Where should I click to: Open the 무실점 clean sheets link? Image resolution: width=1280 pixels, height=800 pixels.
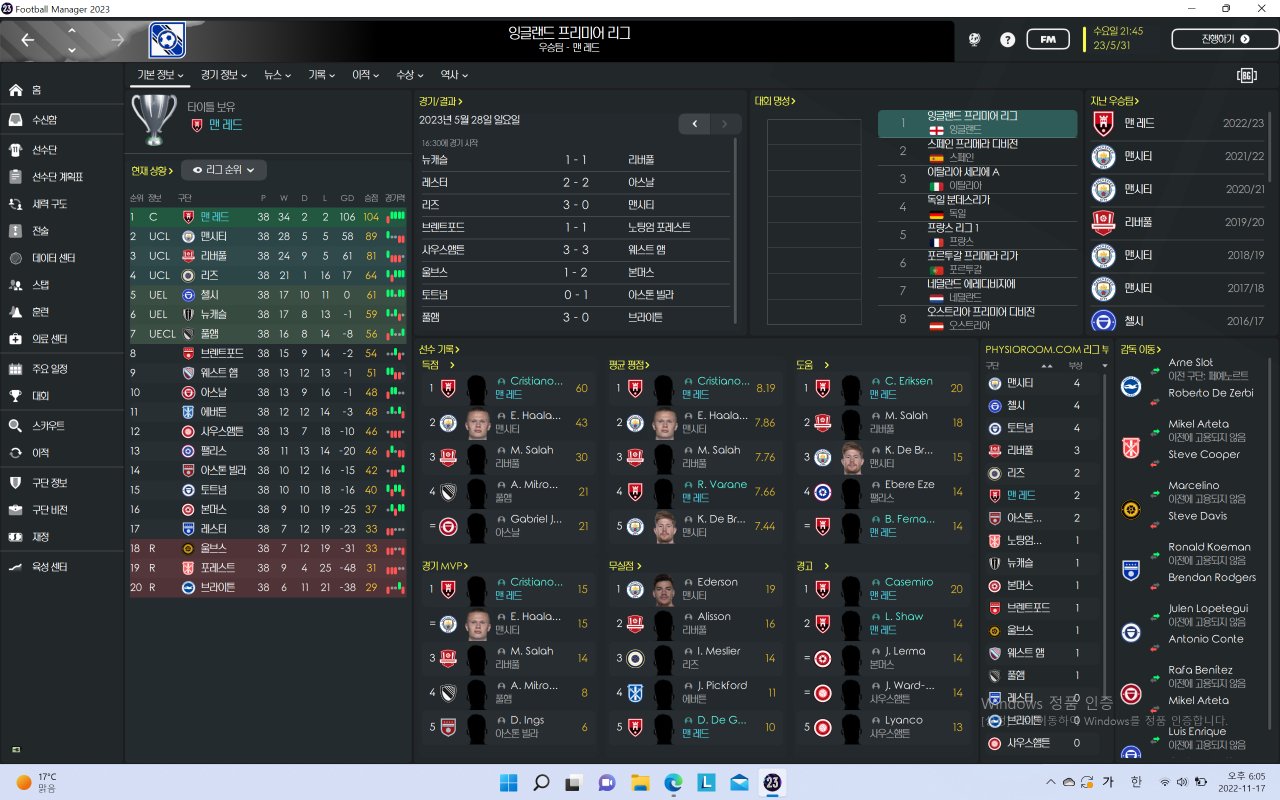coord(624,566)
